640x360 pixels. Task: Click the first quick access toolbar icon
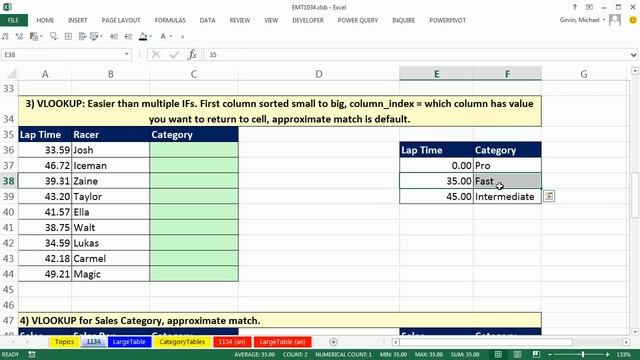pyautogui.click(x=5, y=36)
